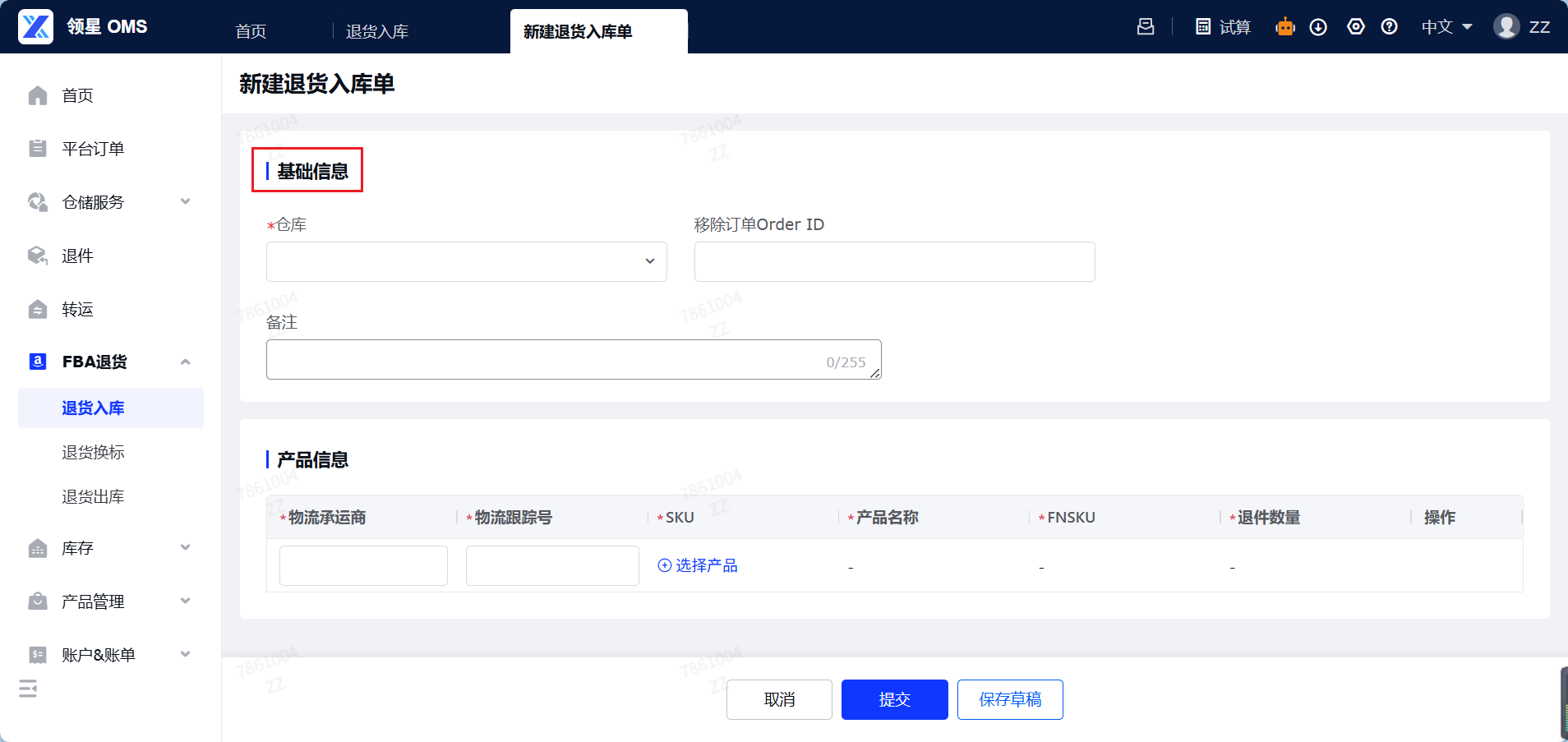The image size is (1568, 742).
Task: Click the 保存草稿 button
Action: pos(1010,699)
